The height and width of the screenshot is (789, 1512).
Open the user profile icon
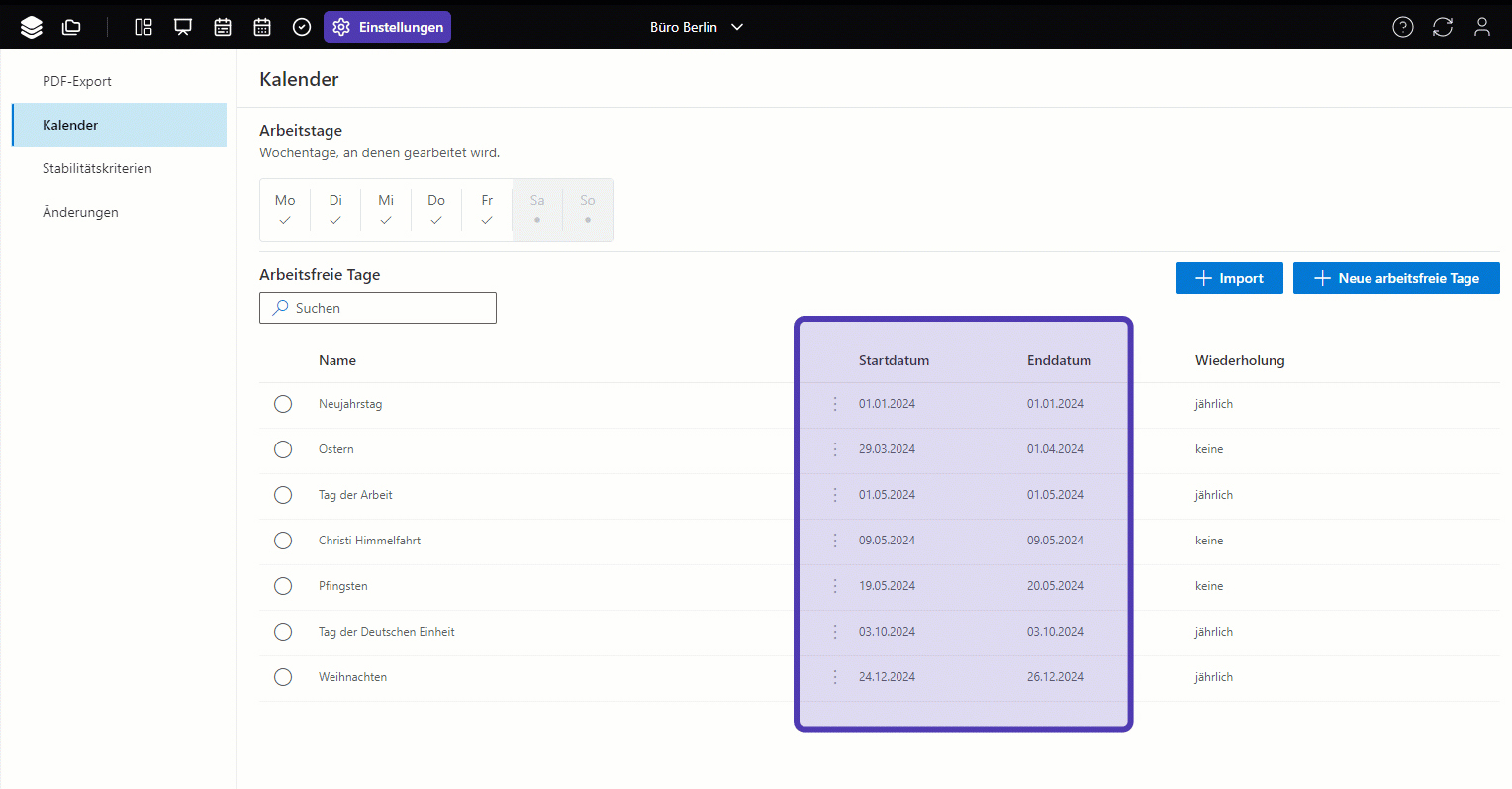click(1481, 27)
